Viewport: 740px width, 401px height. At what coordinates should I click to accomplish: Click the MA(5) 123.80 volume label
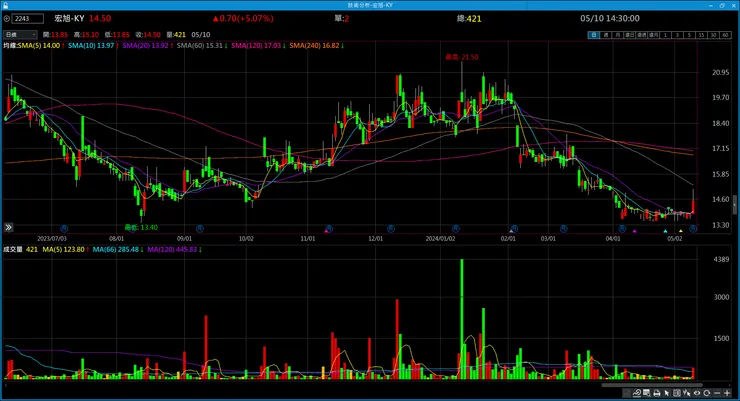(x=63, y=250)
